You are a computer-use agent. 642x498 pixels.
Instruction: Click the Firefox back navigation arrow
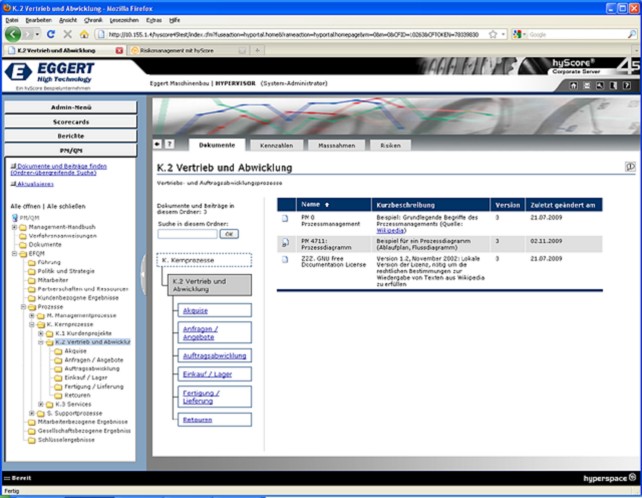click(x=13, y=34)
